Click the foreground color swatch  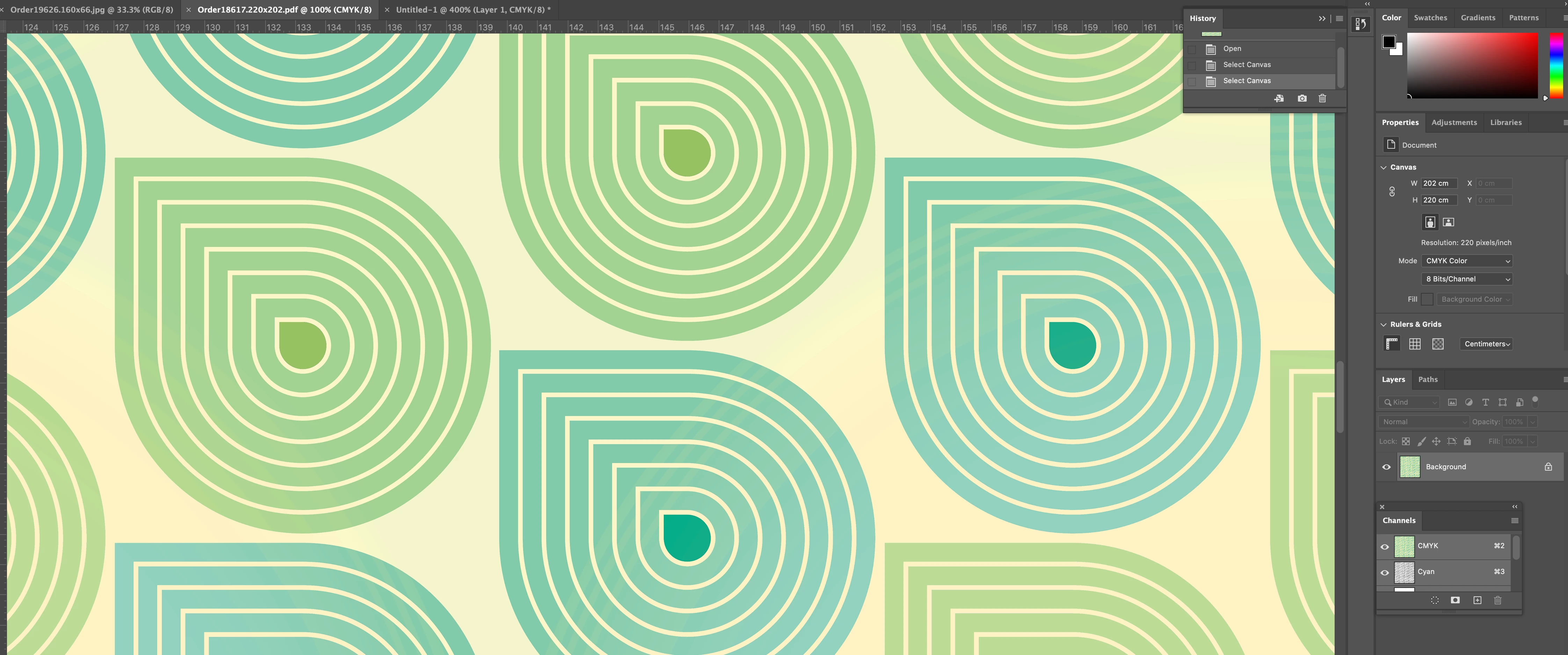coord(1388,42)
